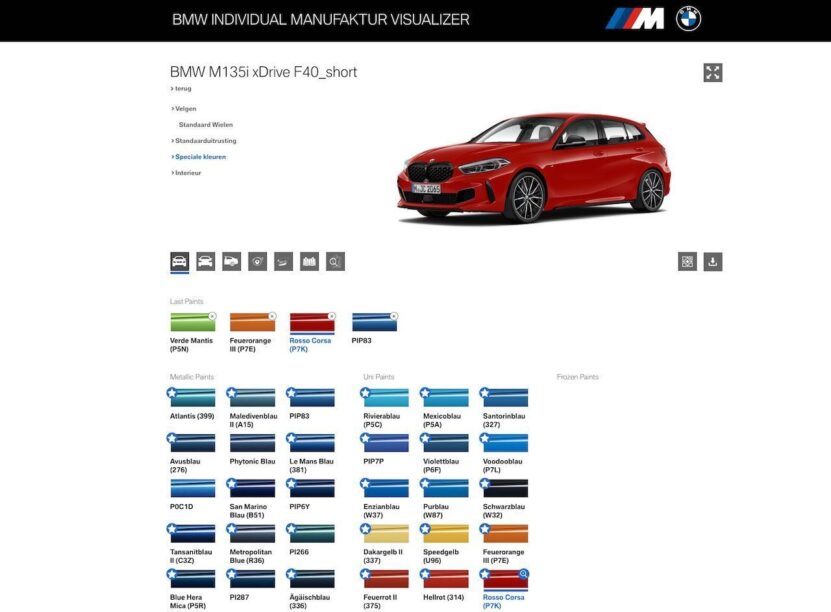Choose PIP6Y metallic paint swatch
The height and width of the screenshot is (612, 831).
[x=313, y=488]
